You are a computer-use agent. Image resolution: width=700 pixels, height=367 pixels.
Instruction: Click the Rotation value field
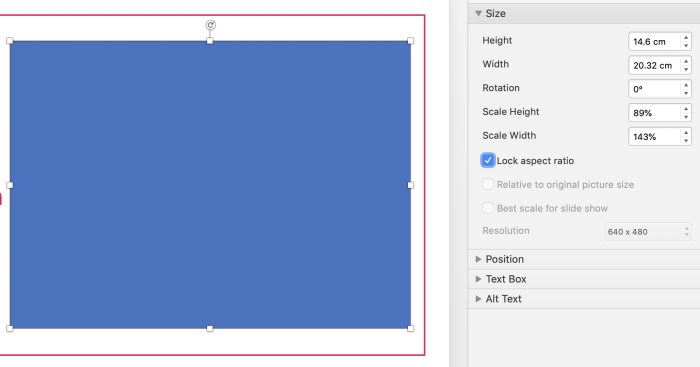(x=654, y=89)
